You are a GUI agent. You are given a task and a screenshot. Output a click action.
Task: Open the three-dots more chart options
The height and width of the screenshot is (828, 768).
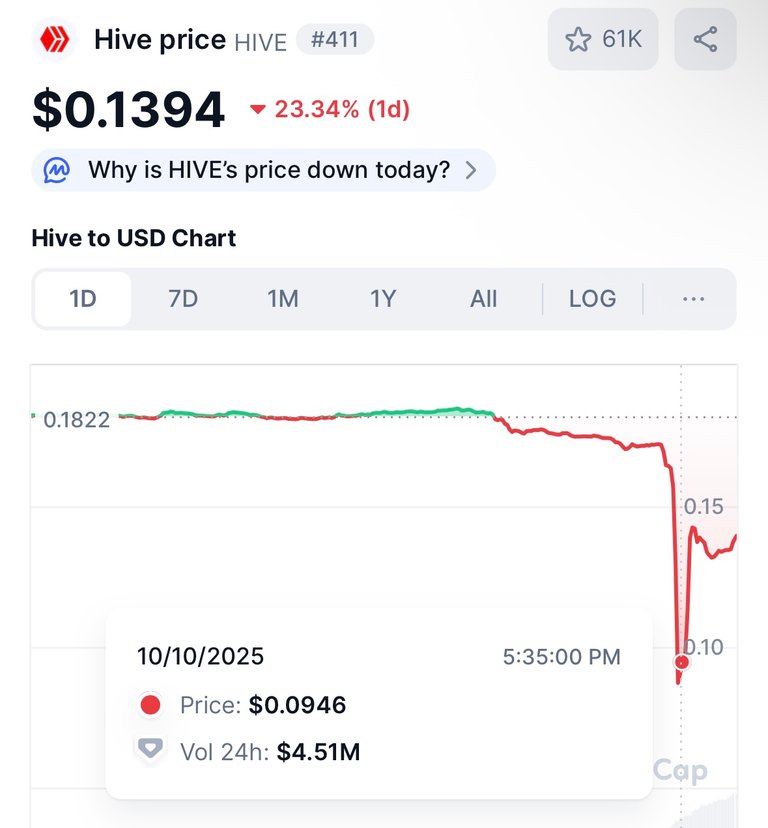[693, 299]
